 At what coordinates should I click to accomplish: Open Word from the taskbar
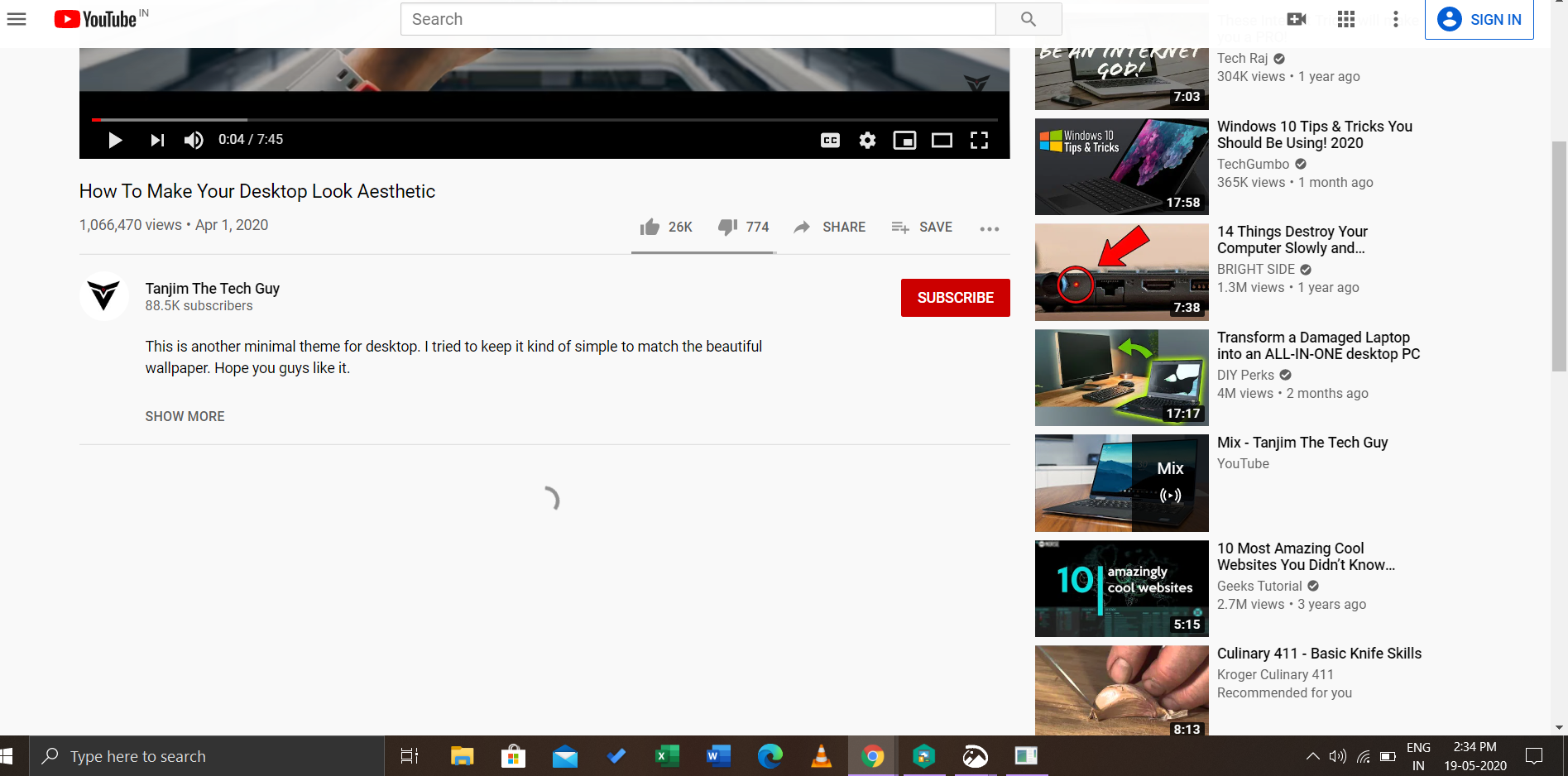pos(718,756)
